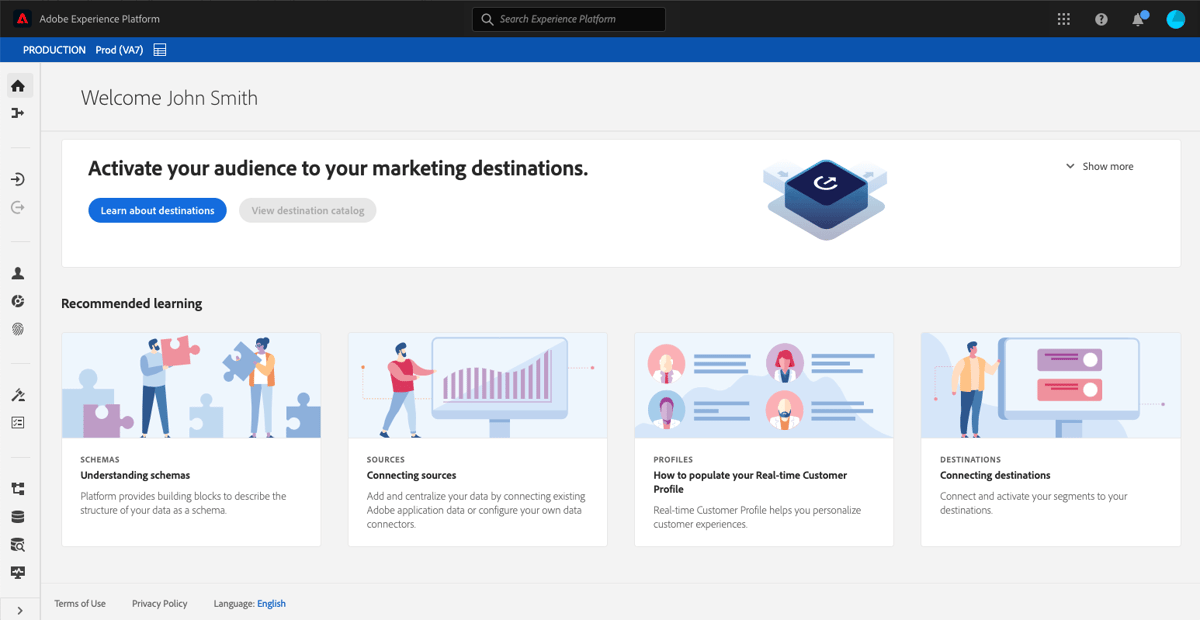Open the Datasets icon in the sidebar
Screen dimensions: 1200x620
(x=18, y=516)
